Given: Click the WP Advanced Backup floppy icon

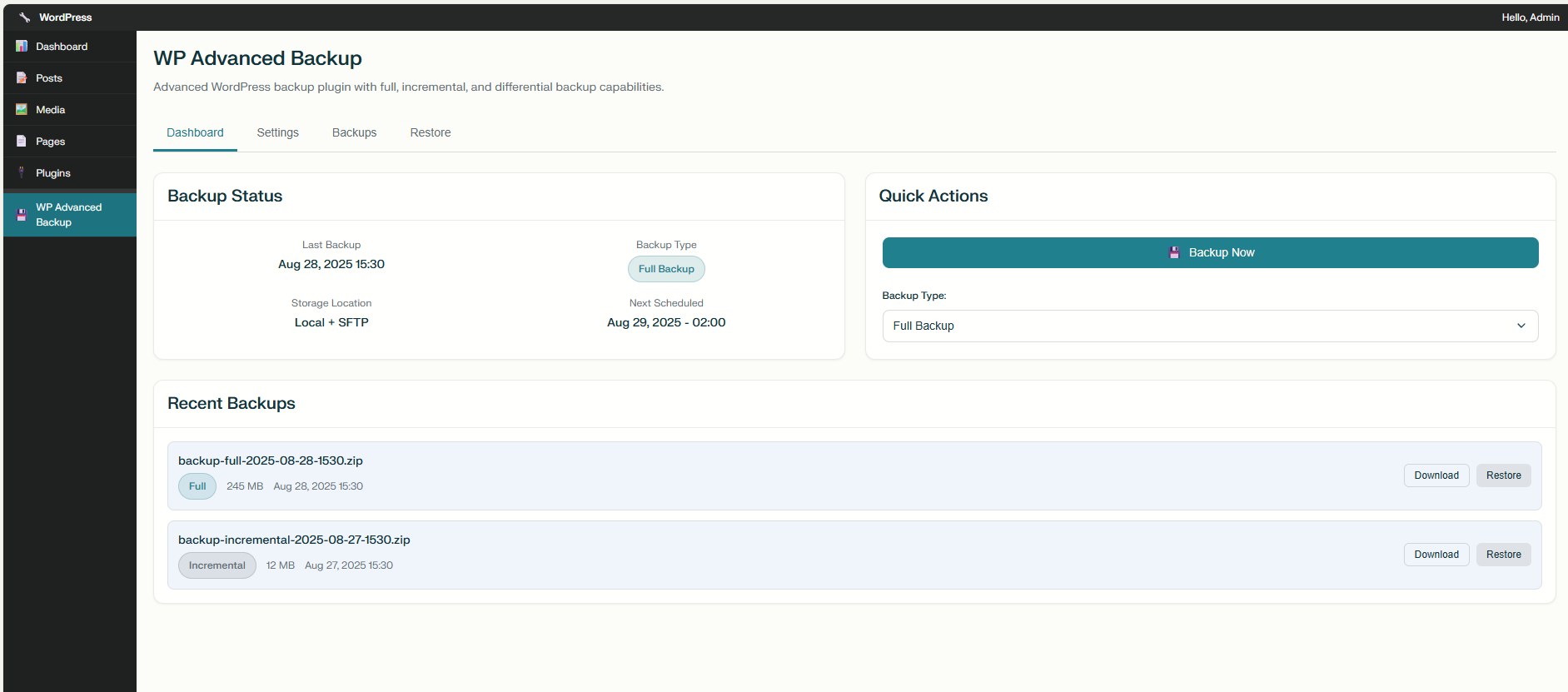Looking at the screenshot, I should (22, 215).
